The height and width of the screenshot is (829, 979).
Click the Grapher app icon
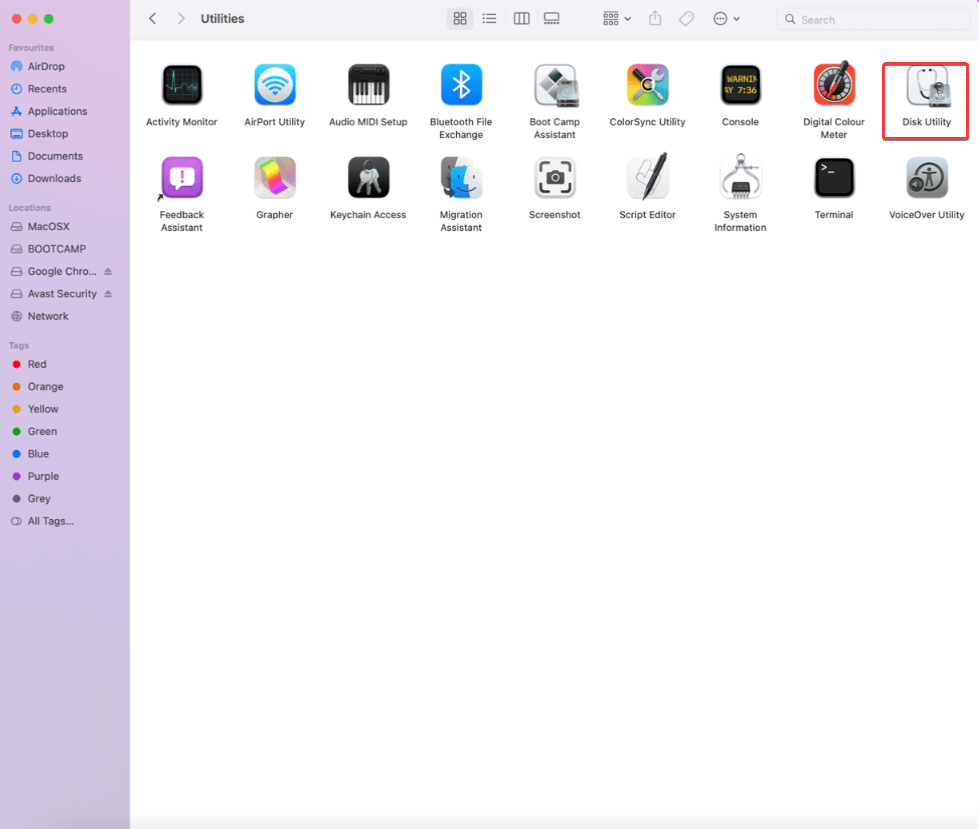pos(275,178)
